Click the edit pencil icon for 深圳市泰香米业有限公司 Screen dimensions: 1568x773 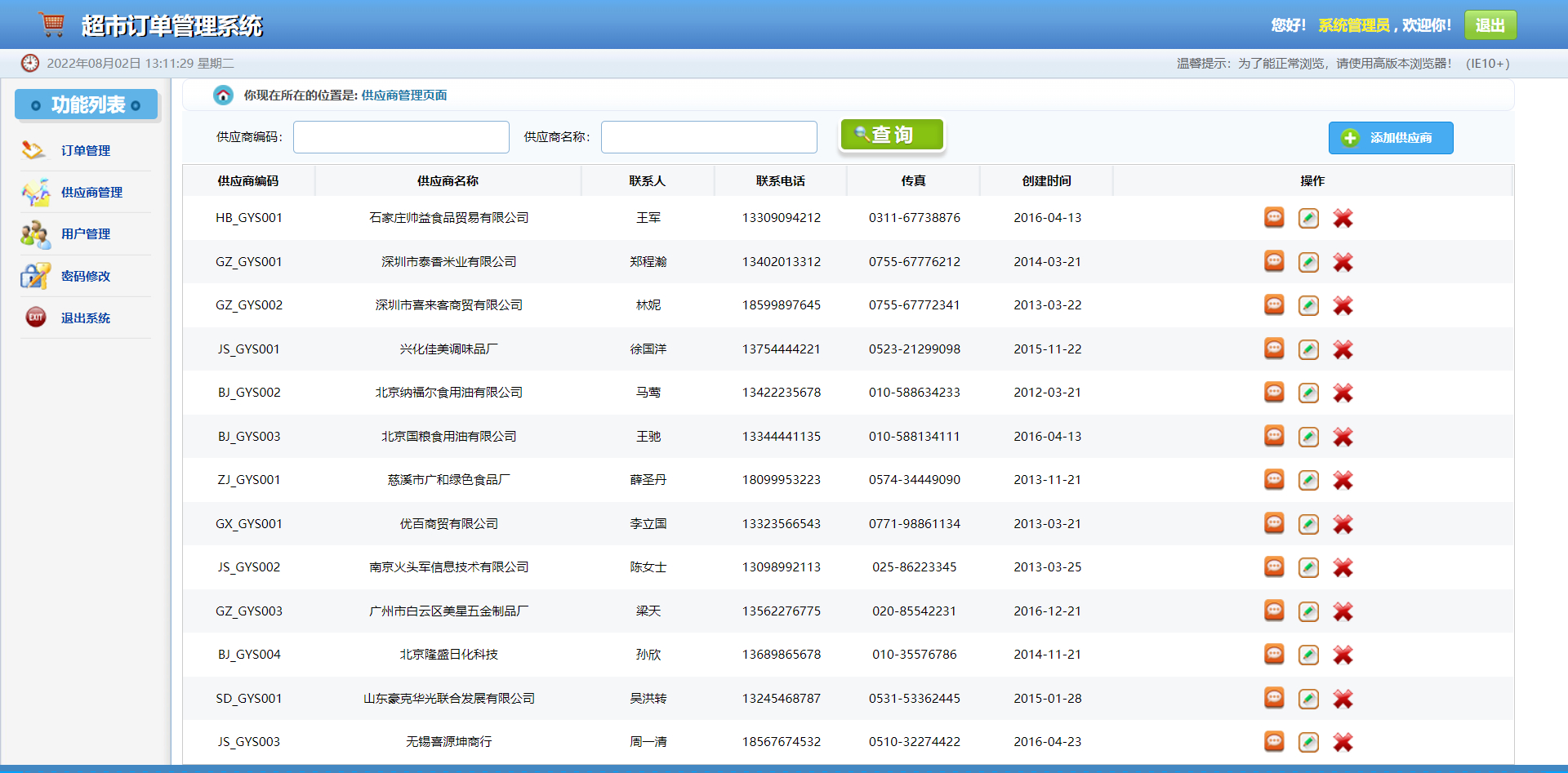[x=1308, y=262]
